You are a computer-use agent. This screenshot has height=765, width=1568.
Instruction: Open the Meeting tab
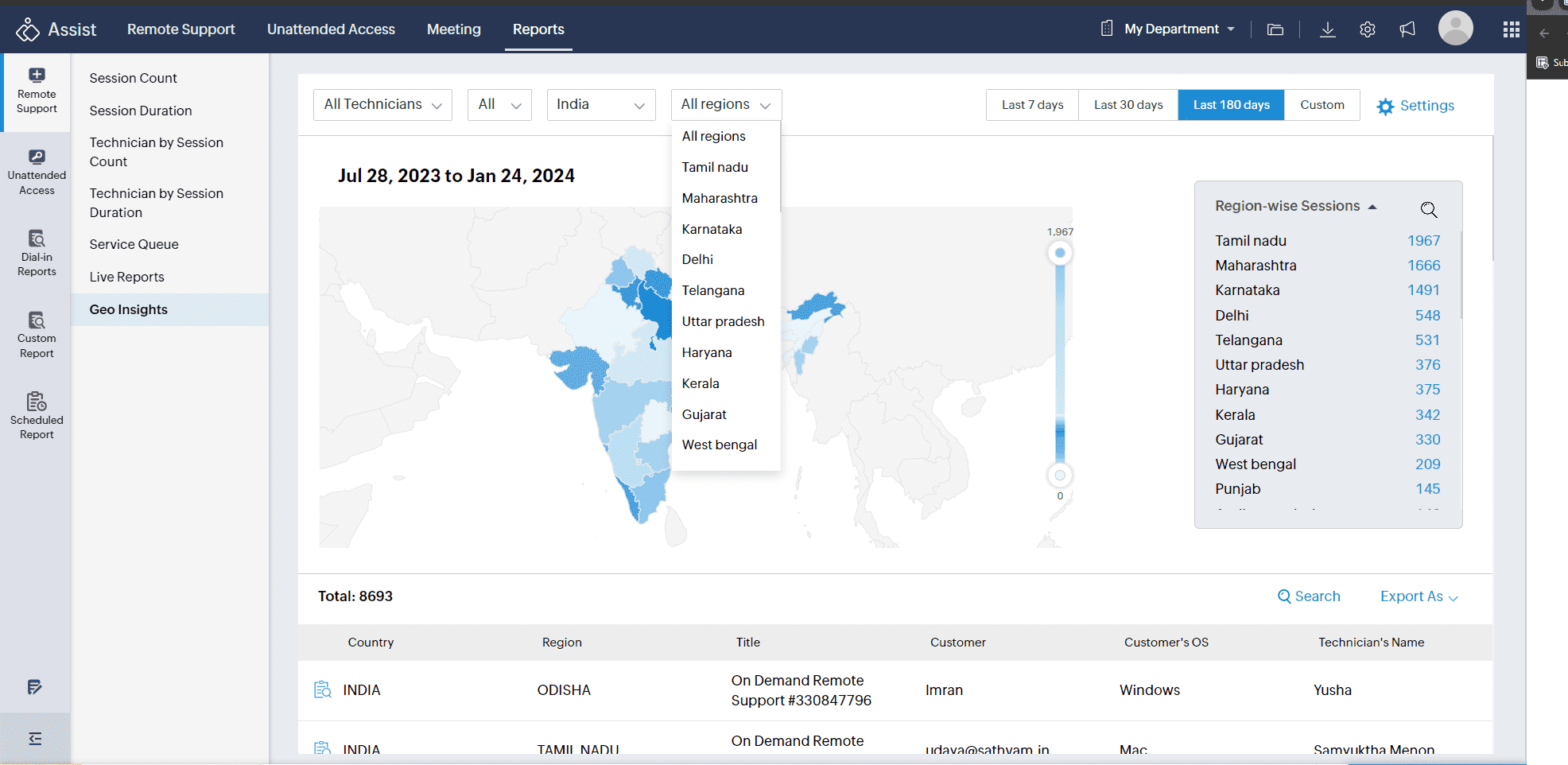(453, 29)
